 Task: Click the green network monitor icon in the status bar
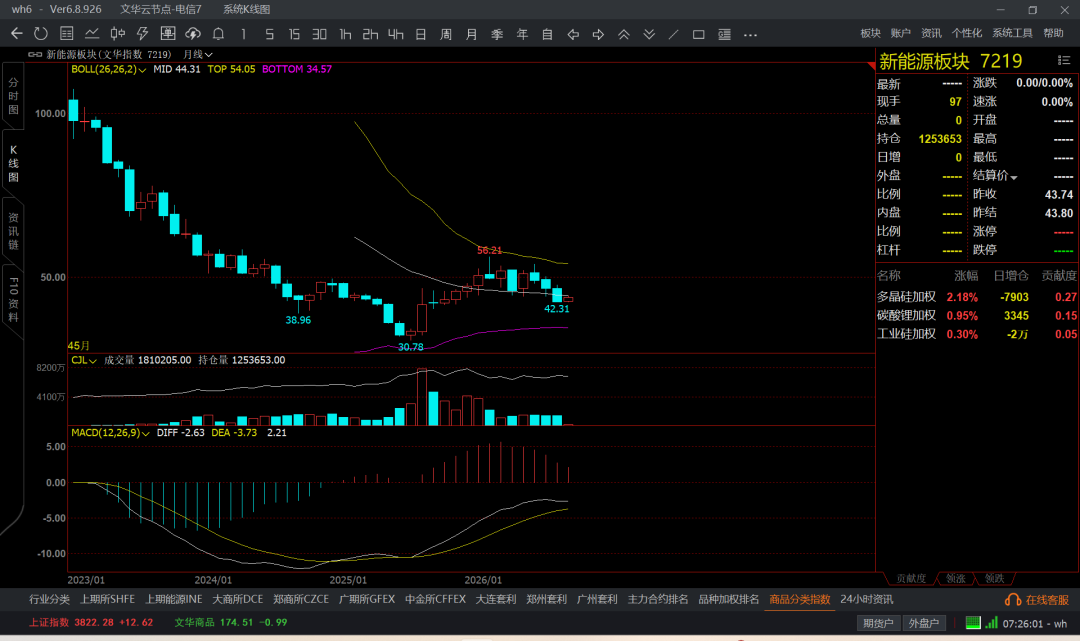pyautogui.click(x=973, y=623)
